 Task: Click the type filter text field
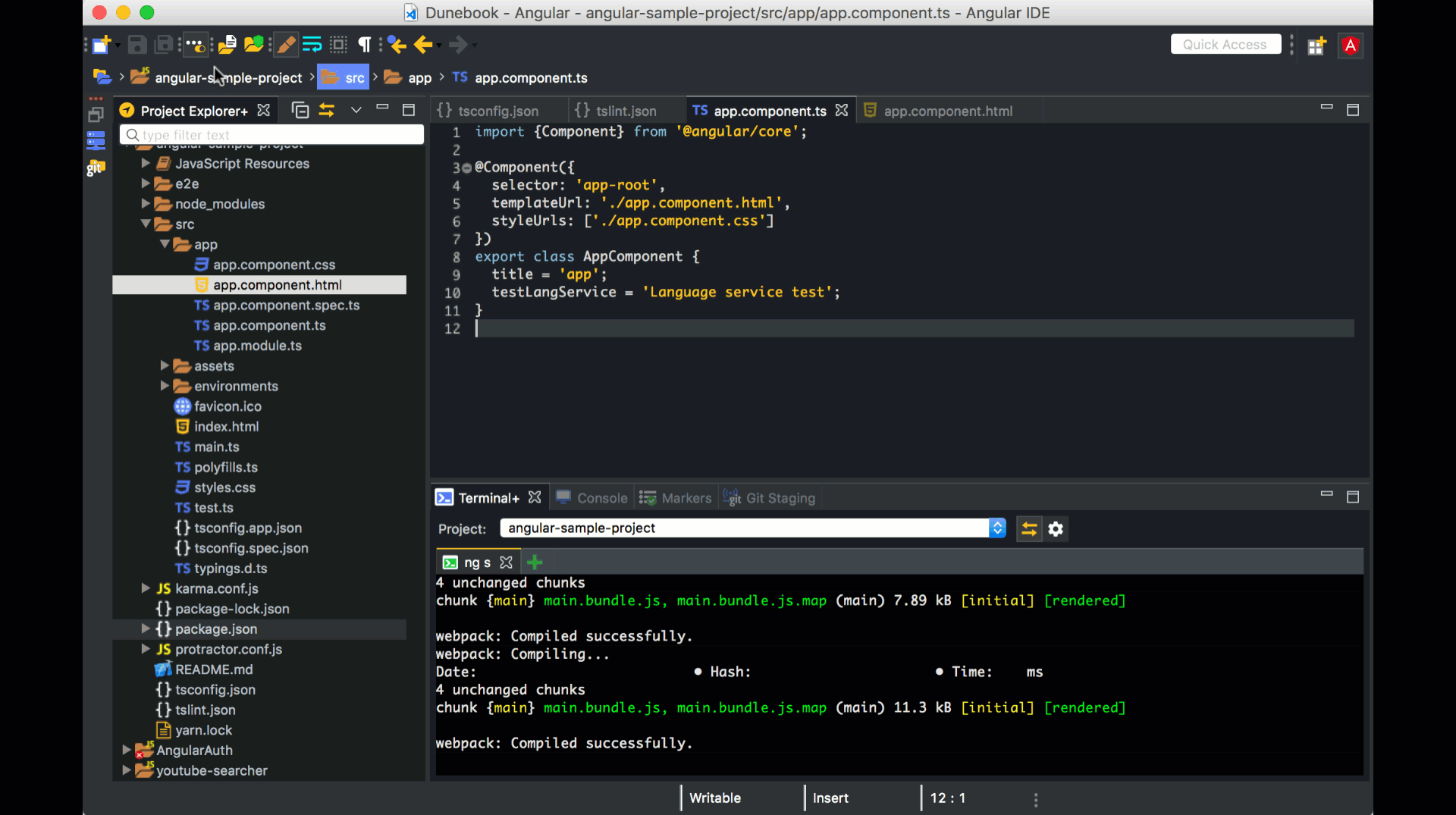(271, 135)
